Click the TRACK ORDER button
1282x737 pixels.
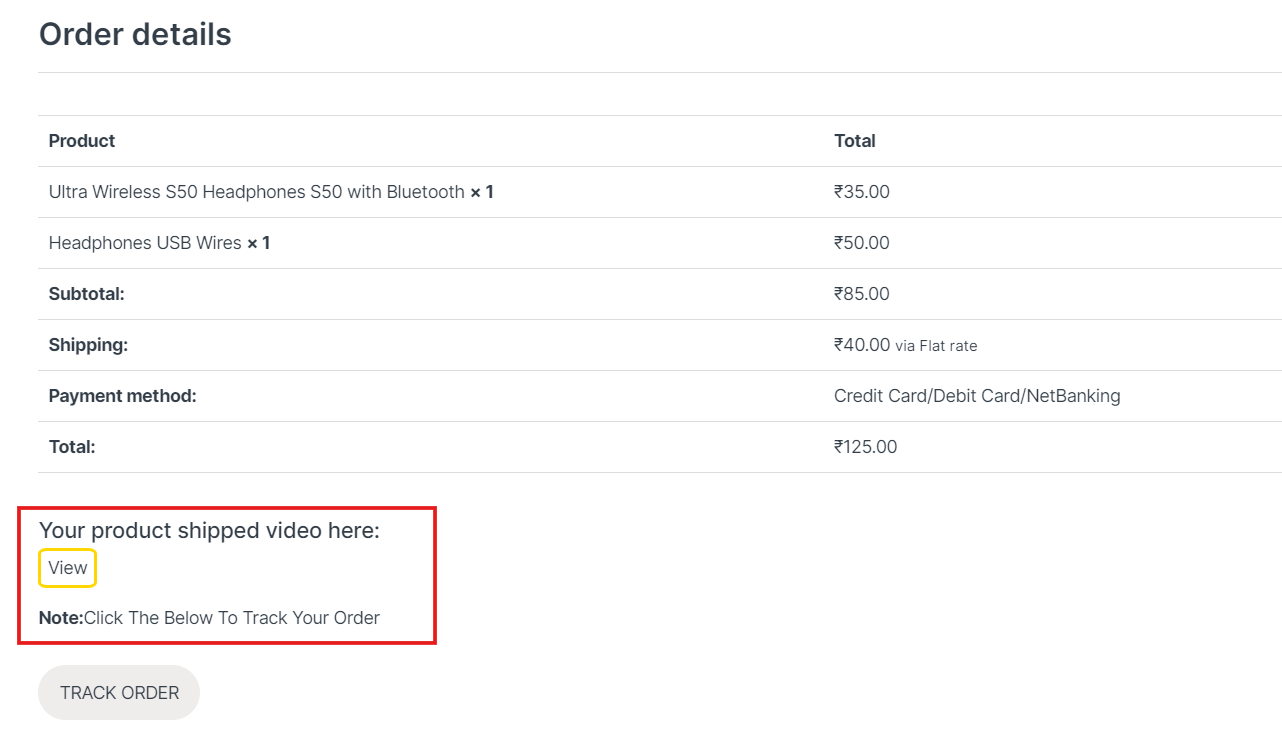(119, 692)
